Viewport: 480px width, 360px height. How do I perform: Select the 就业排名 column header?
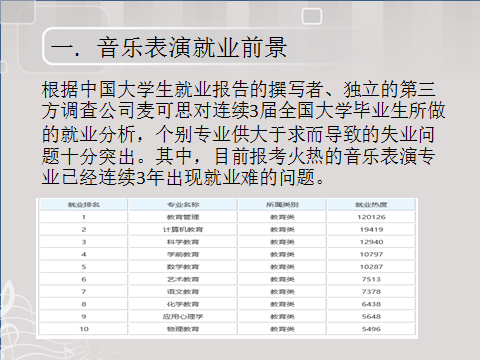(x=84, y=205)
